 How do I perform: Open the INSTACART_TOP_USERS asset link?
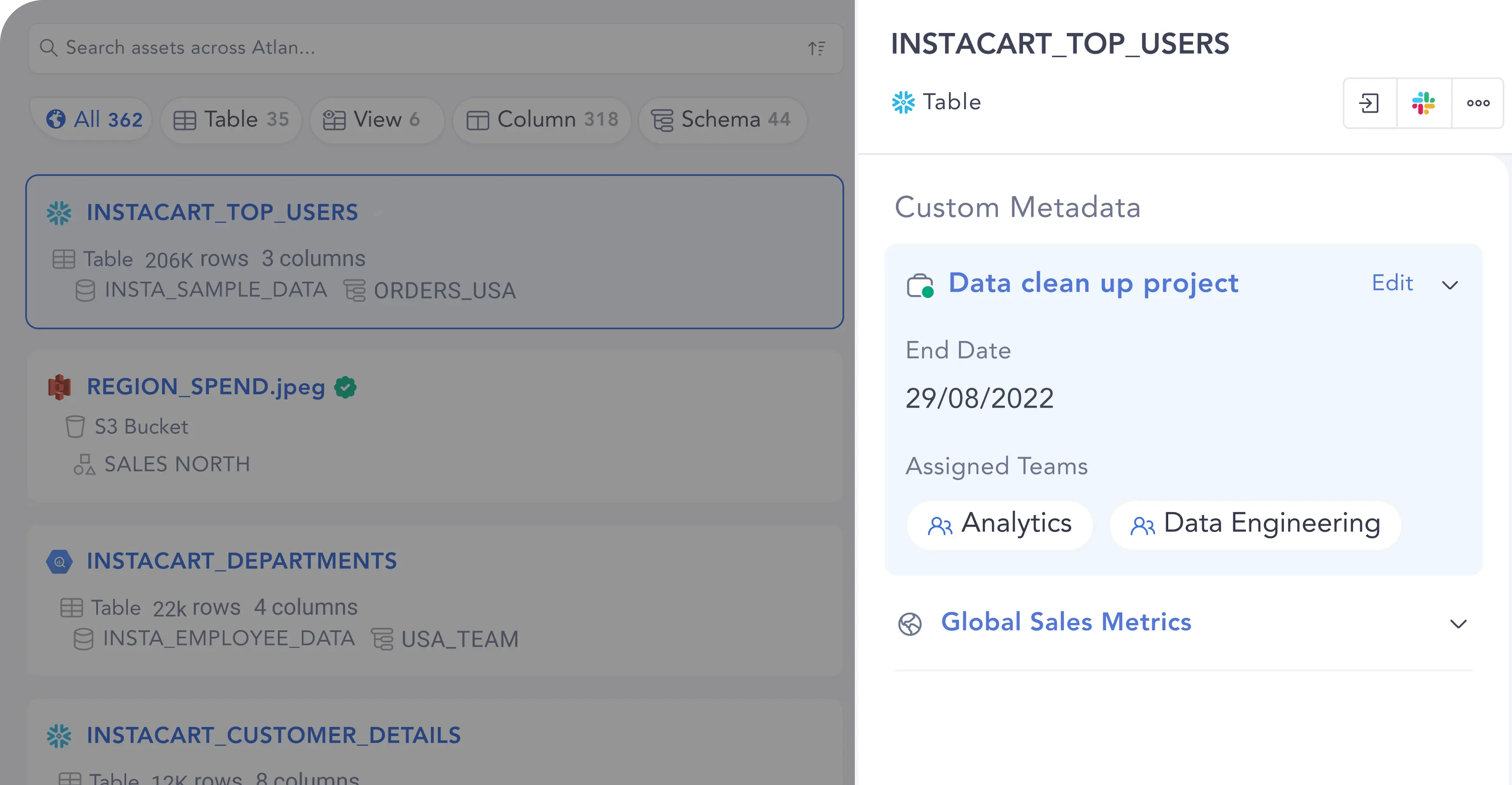pos(222,212)
